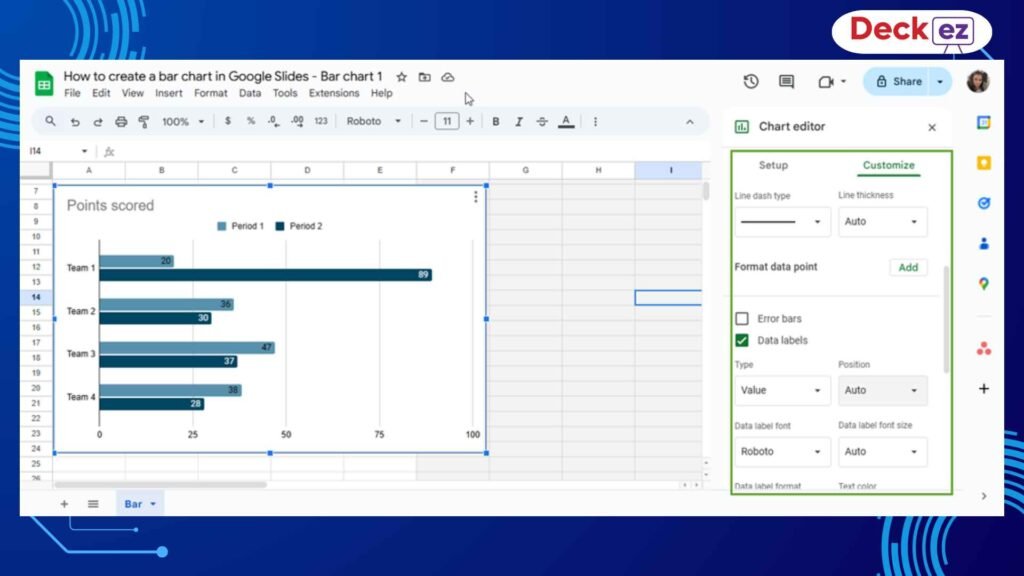Select the Paint format tool
The width and height of the screenshot is (1024, 576).
[x=143, y=121]
